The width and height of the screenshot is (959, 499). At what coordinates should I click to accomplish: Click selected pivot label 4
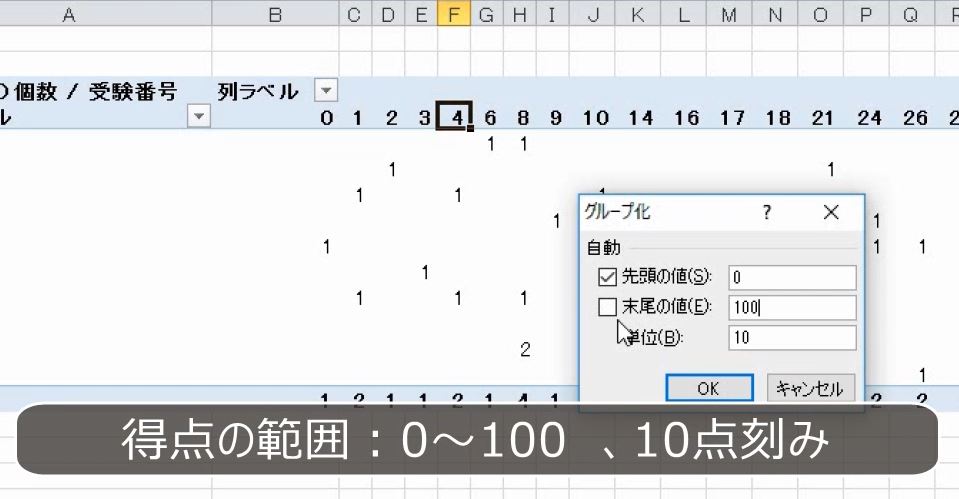pos(454,116)
